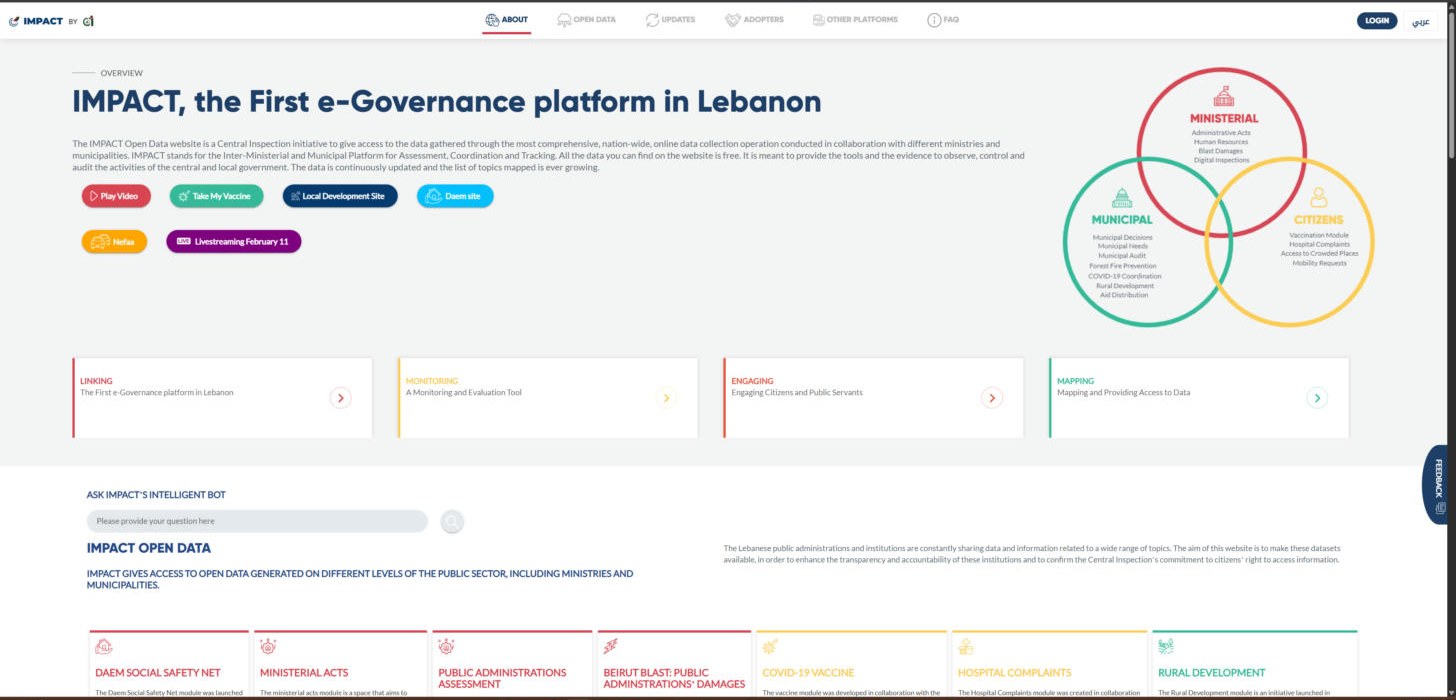The width and height of the screenshot is (1456, 700).
Task: Open Livestreaming February 11 button
Action: tap(234, 241)
